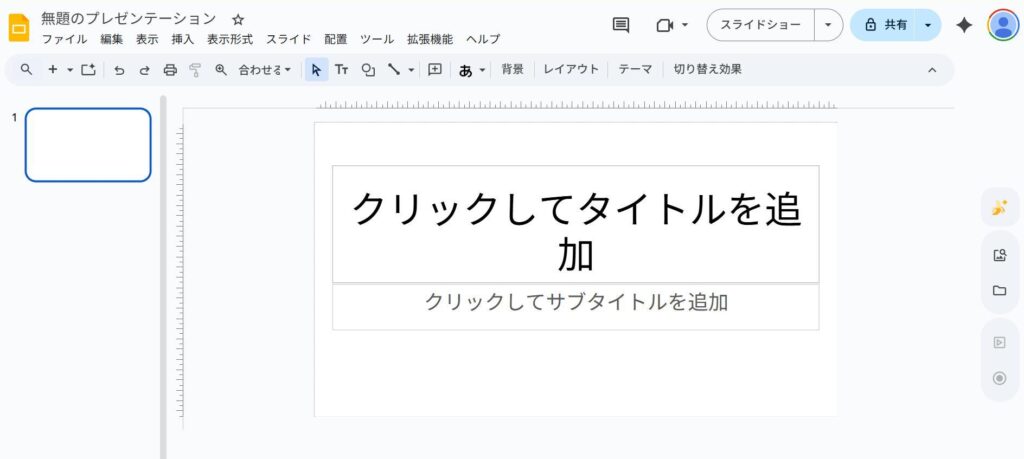Open the スライド menu
Screen dimensions: 1024x459
click(x=289, y=39)
